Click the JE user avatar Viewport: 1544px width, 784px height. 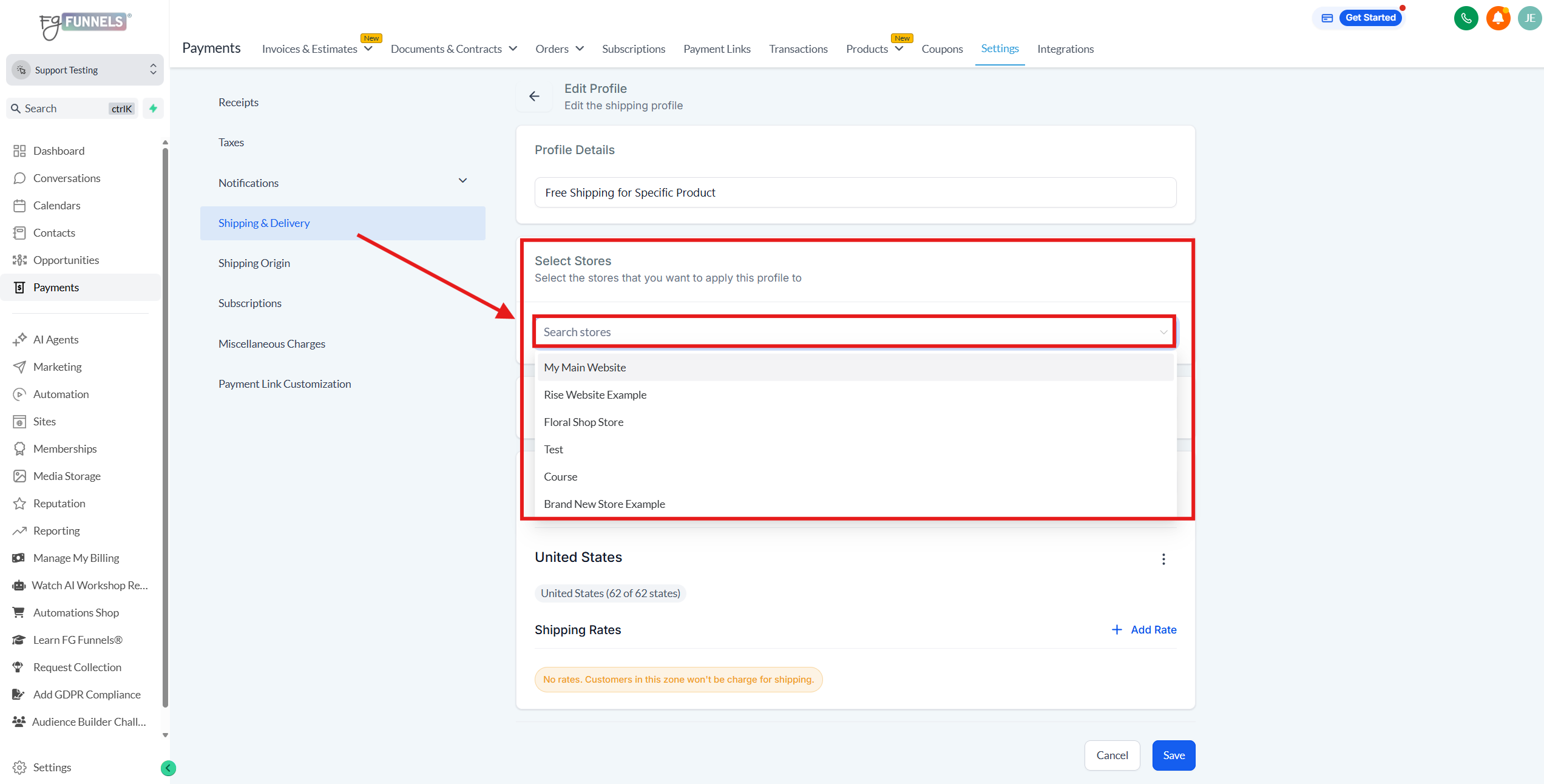tap(1529, 18)
